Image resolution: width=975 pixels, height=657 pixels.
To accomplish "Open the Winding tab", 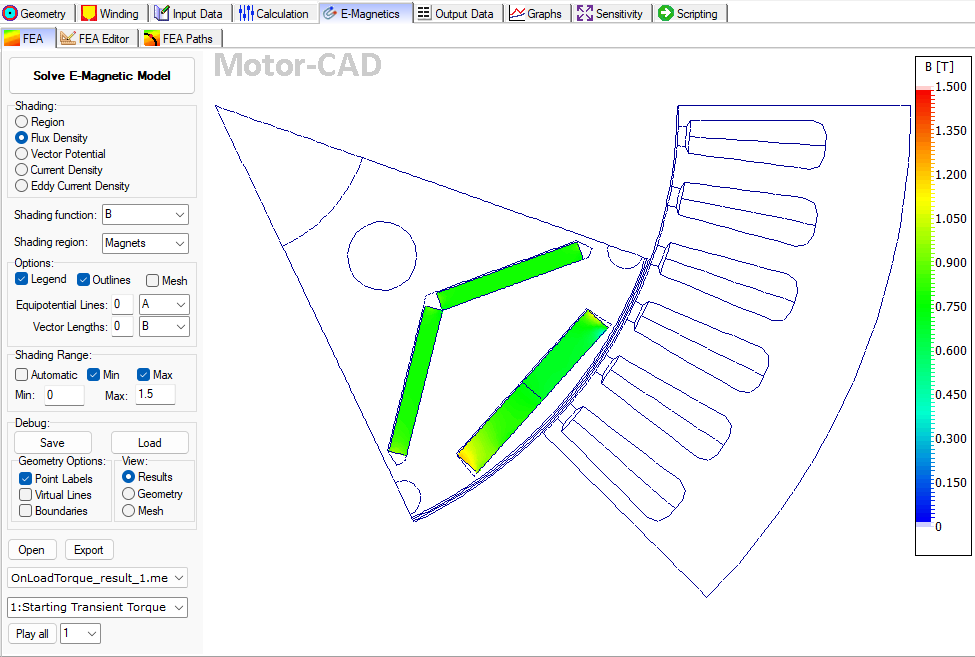I will point(111,13).
